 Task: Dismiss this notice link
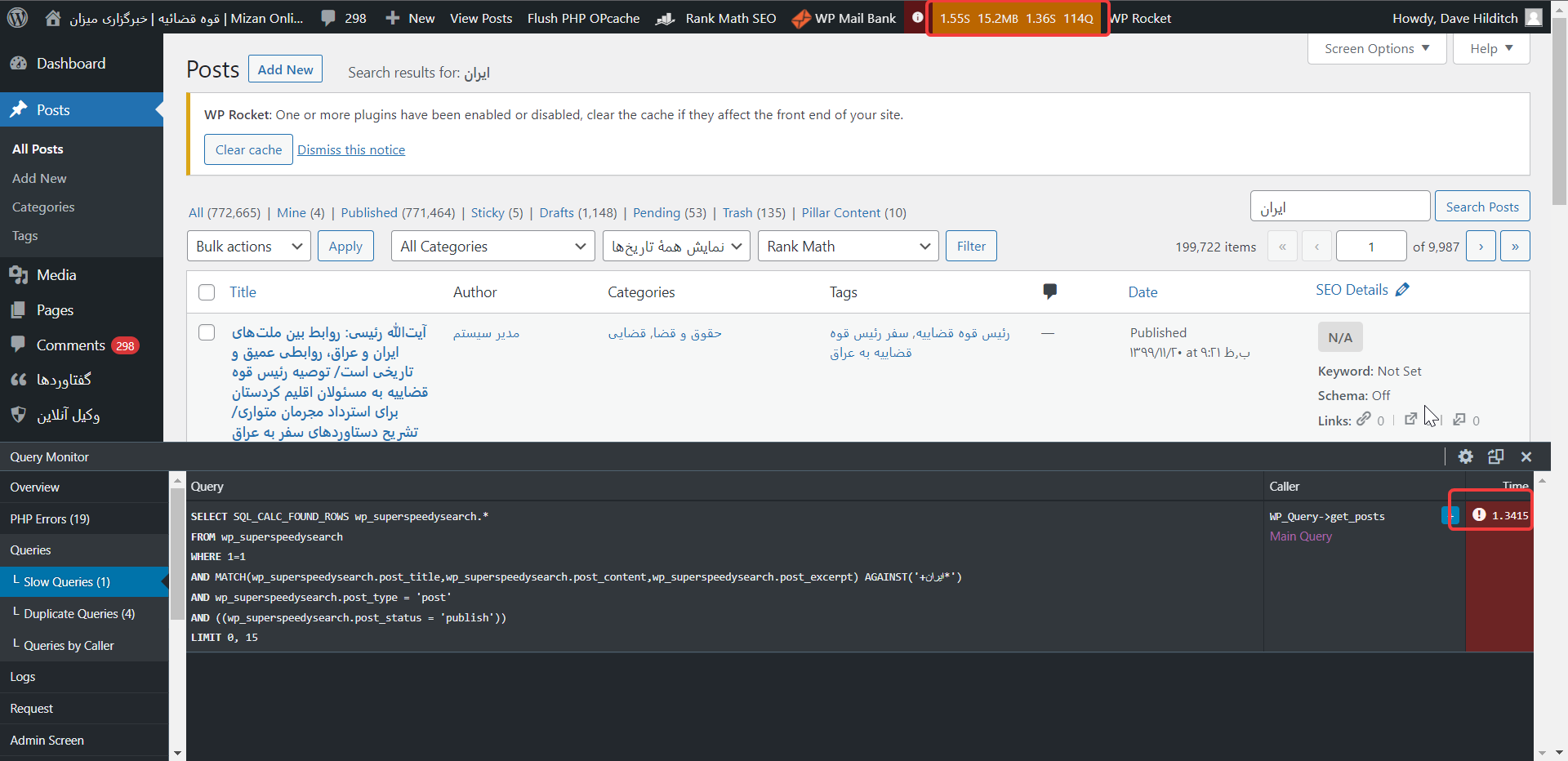coord(351,149)
